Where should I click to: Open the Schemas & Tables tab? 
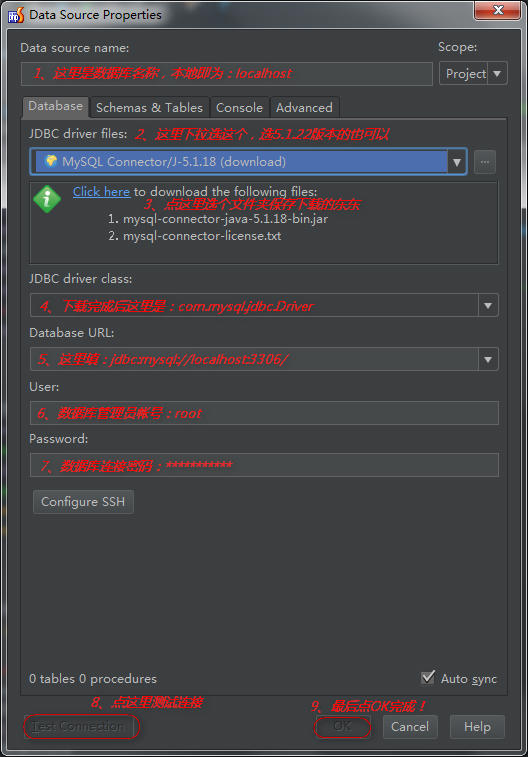(x=149, y=107)
